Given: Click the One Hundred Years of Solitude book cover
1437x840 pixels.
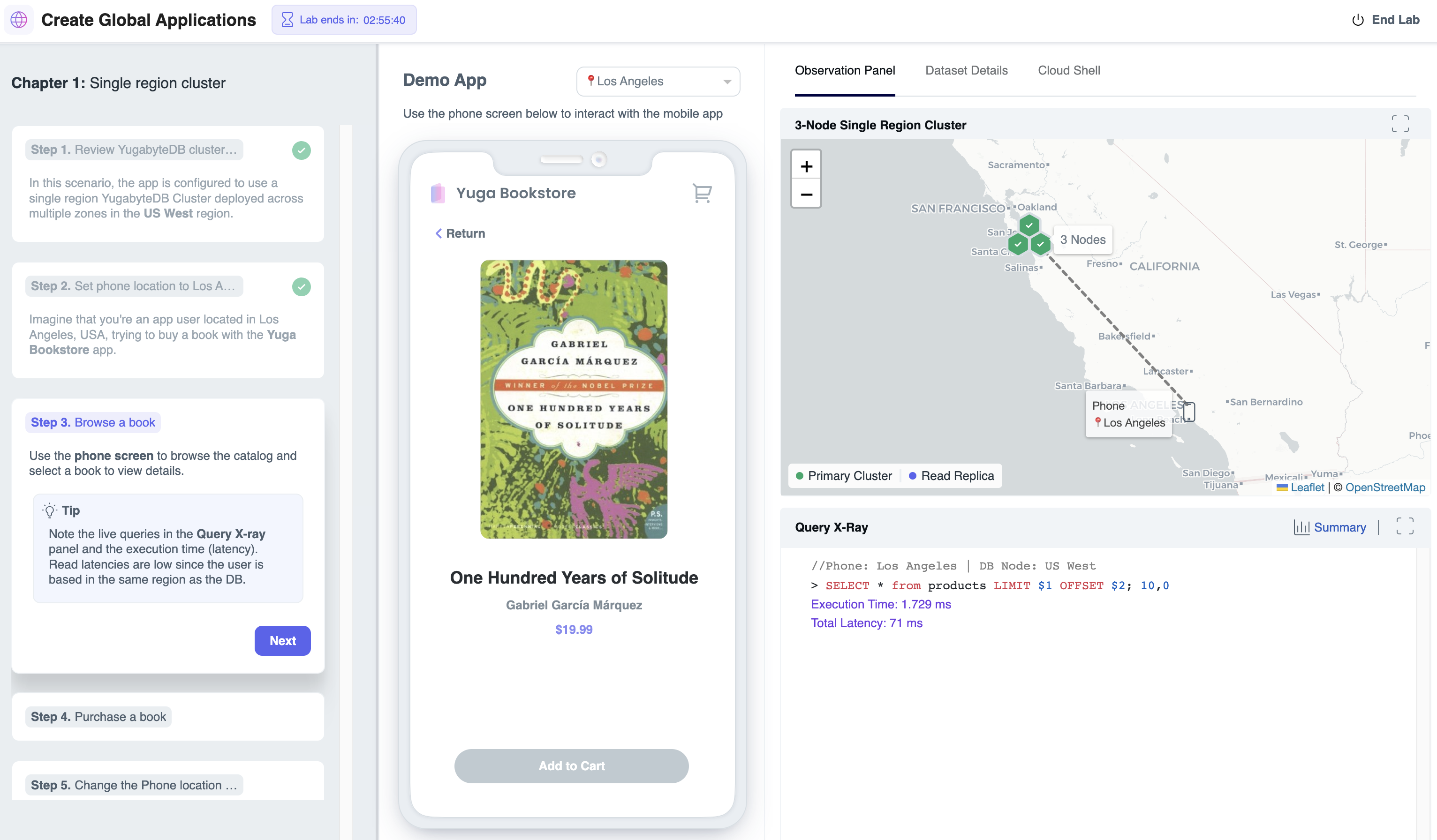Looking at the screenshot, I should click(573, 399).
